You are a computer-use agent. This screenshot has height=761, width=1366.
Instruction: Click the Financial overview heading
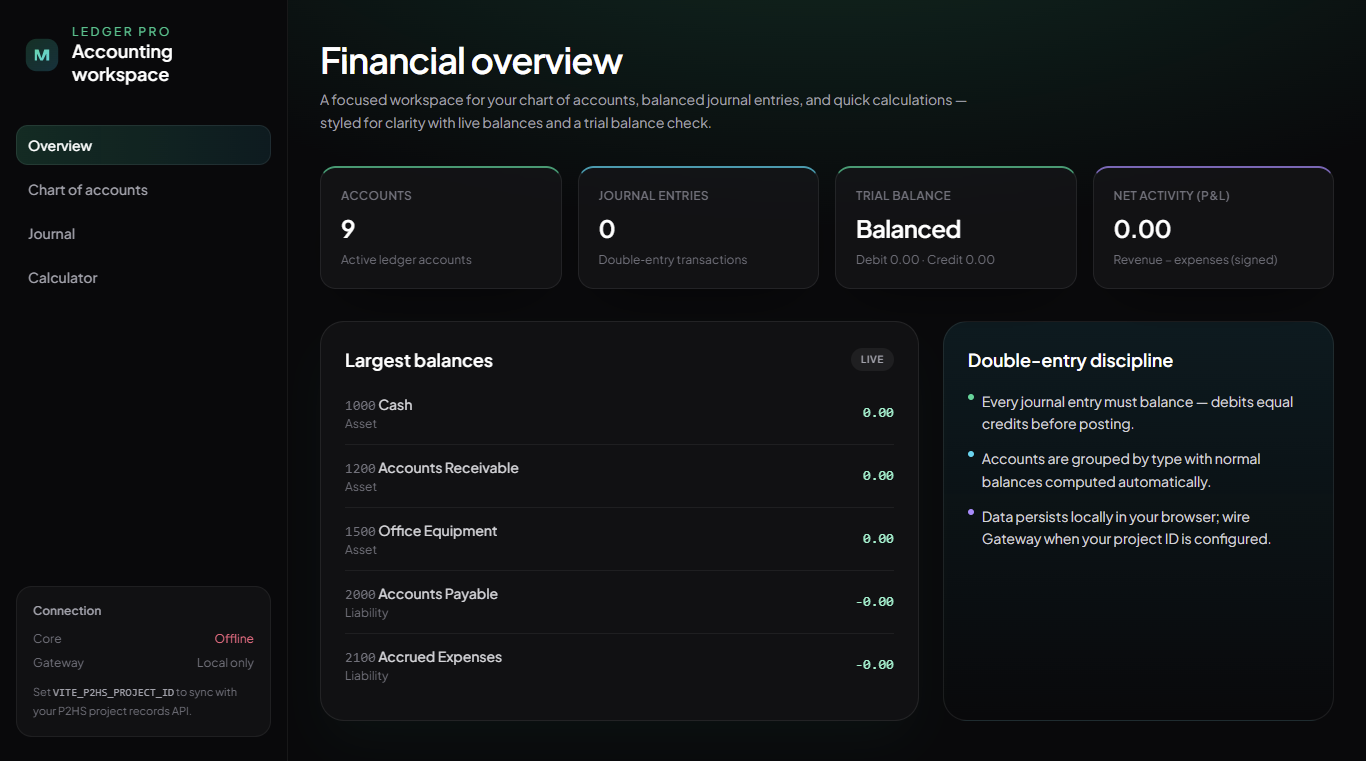471,61
